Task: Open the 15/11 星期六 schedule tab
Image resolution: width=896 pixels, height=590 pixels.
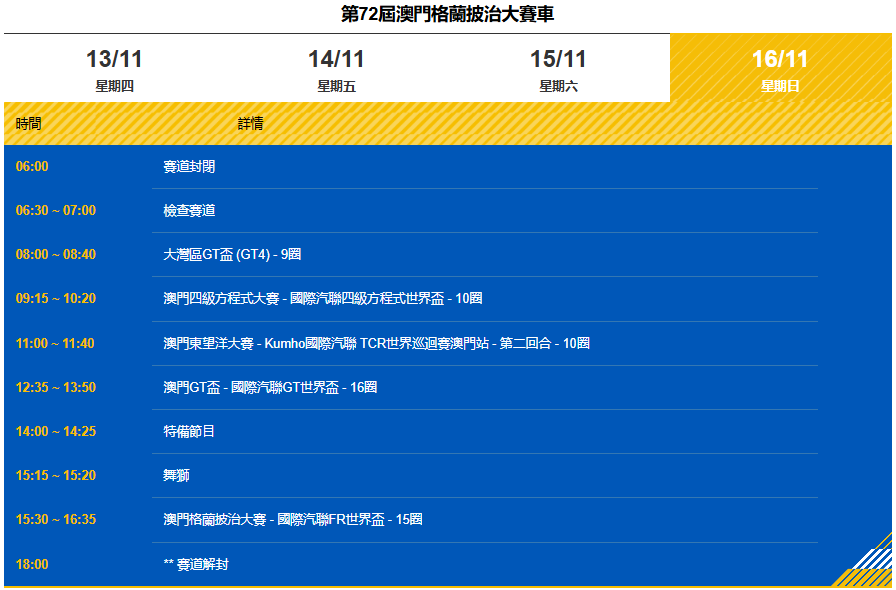Action: click(x=558, y=69)
